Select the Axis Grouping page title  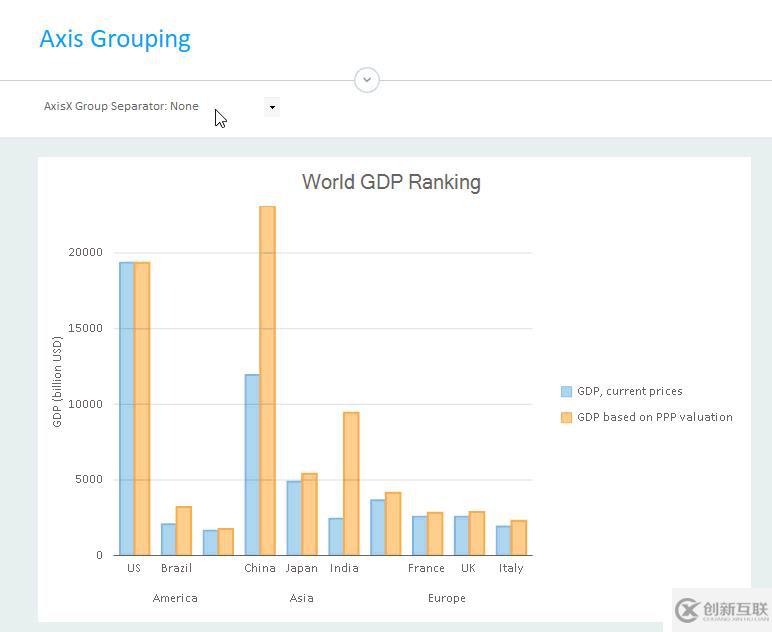115,39
